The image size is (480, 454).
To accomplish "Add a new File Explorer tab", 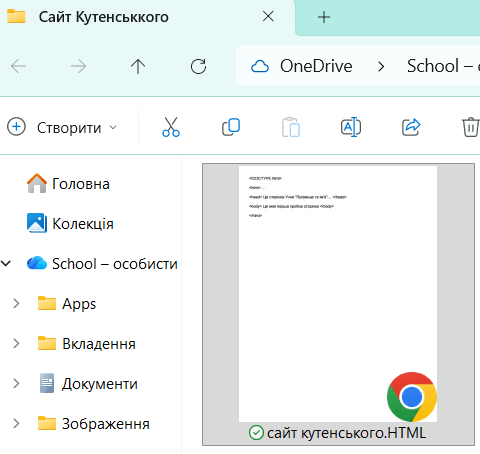I will point(324,17).
